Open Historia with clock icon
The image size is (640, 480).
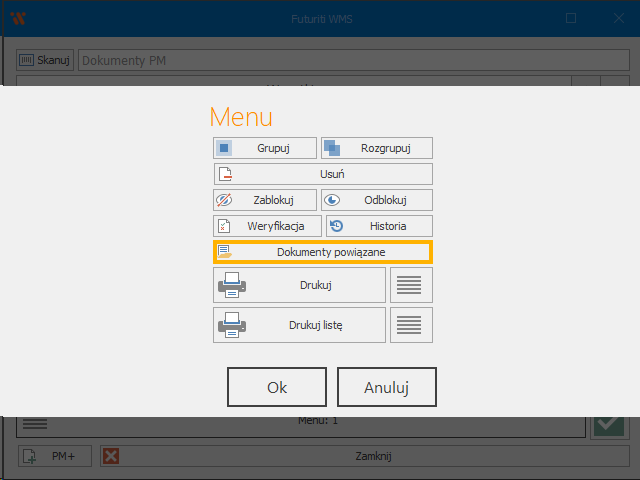[379, 226]
